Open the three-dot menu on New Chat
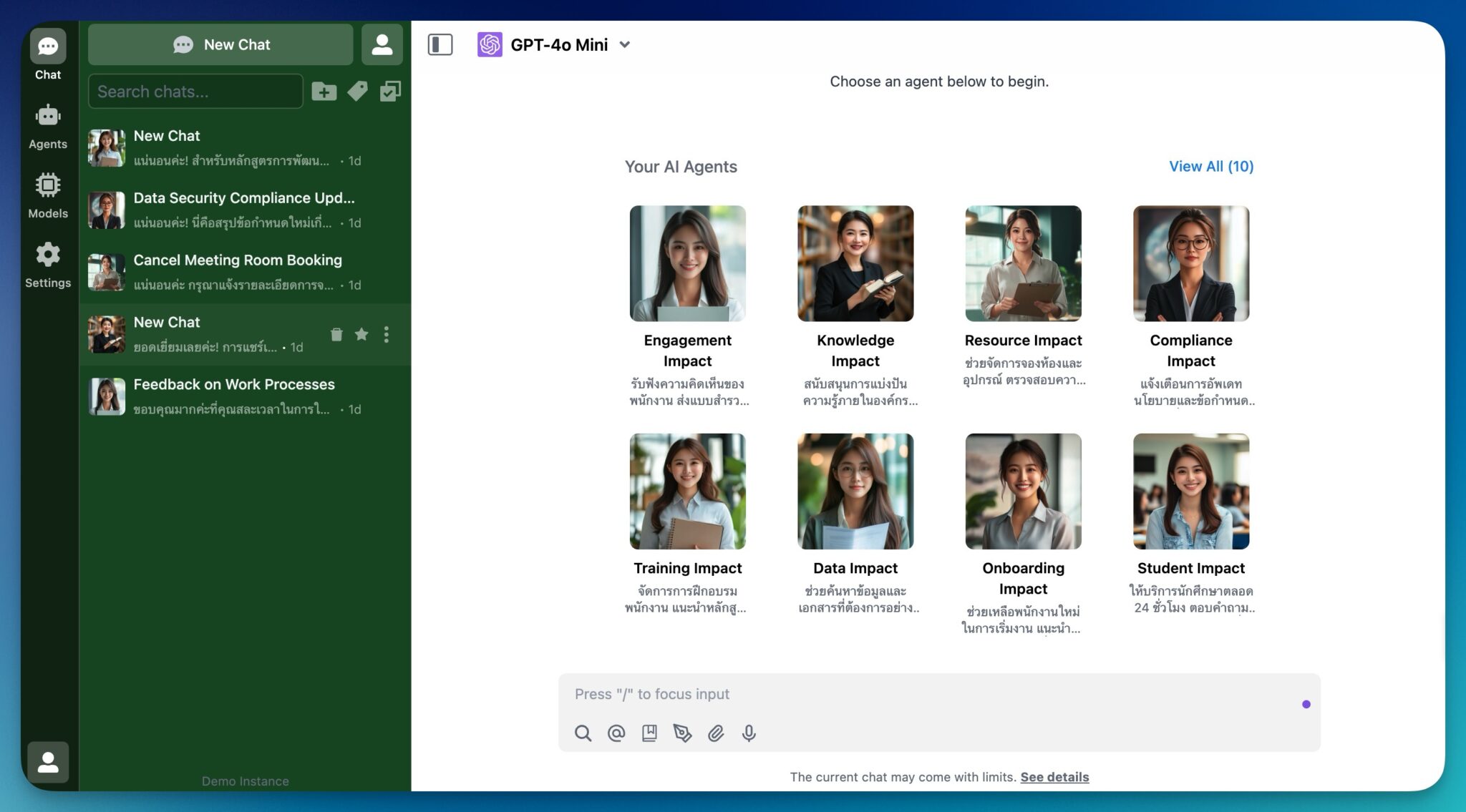Viewport: 1466px width, 812px height. pyautogui.click(x=387, y=334)
